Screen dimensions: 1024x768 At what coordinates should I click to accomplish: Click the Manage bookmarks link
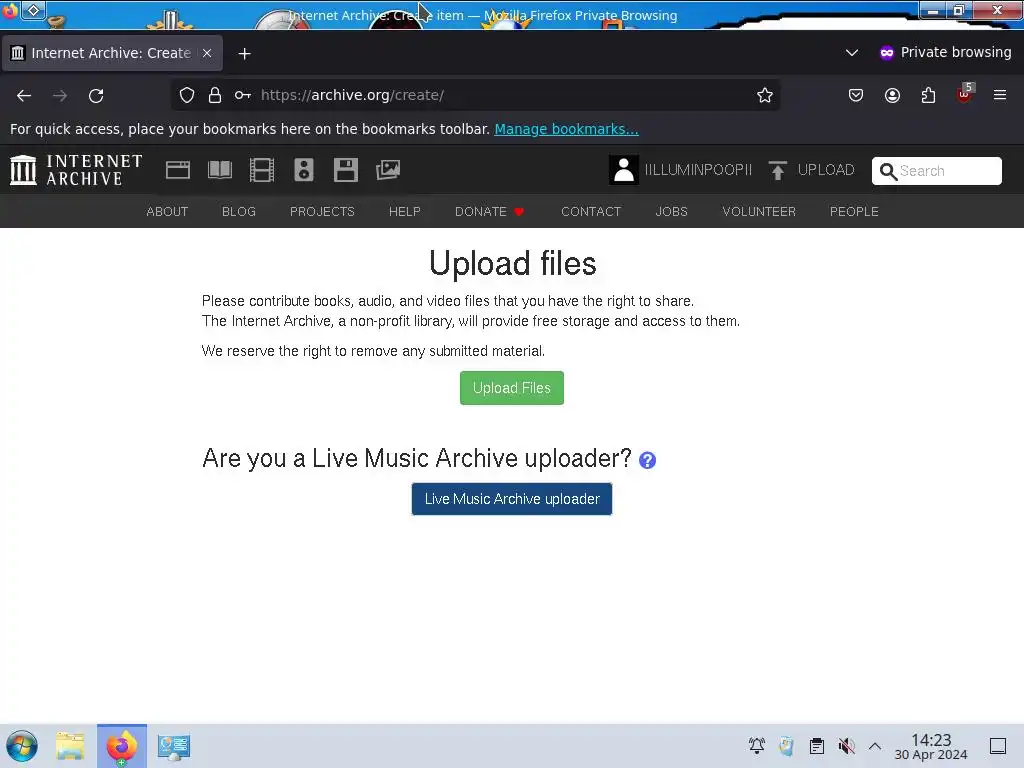pyautogui.click(x=566, y=129)
